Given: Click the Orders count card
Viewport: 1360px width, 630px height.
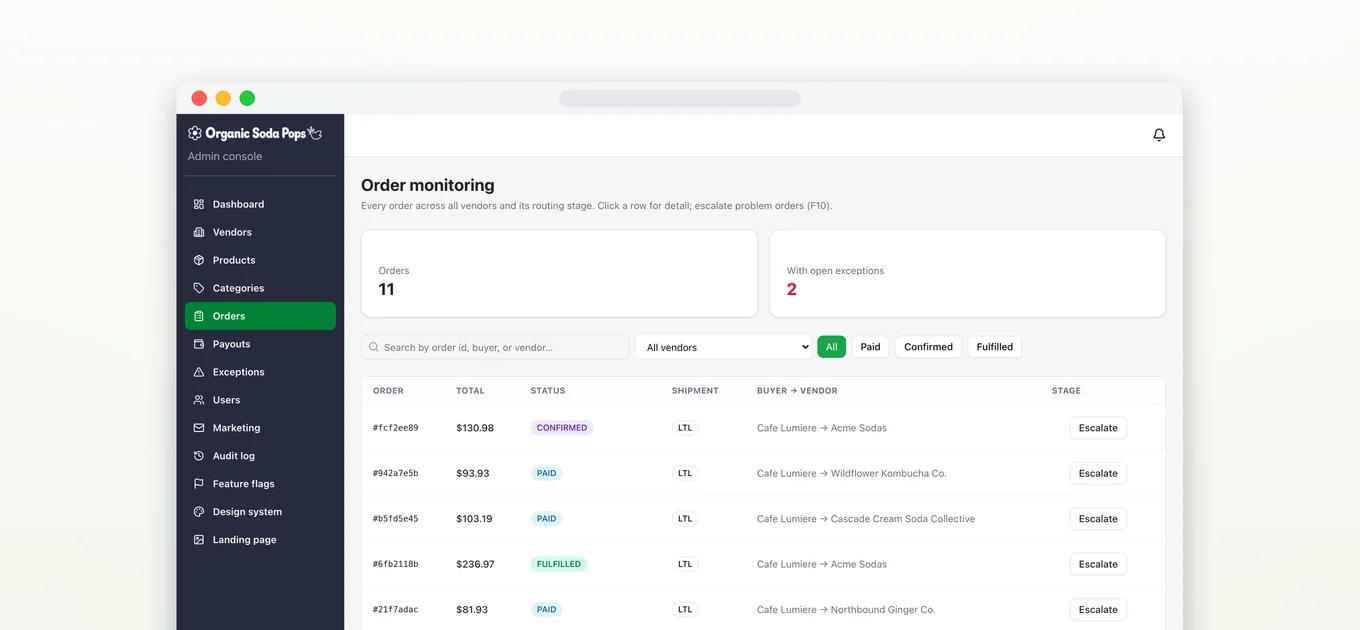Looking at the screenshot, I should (x=559, y=274).
